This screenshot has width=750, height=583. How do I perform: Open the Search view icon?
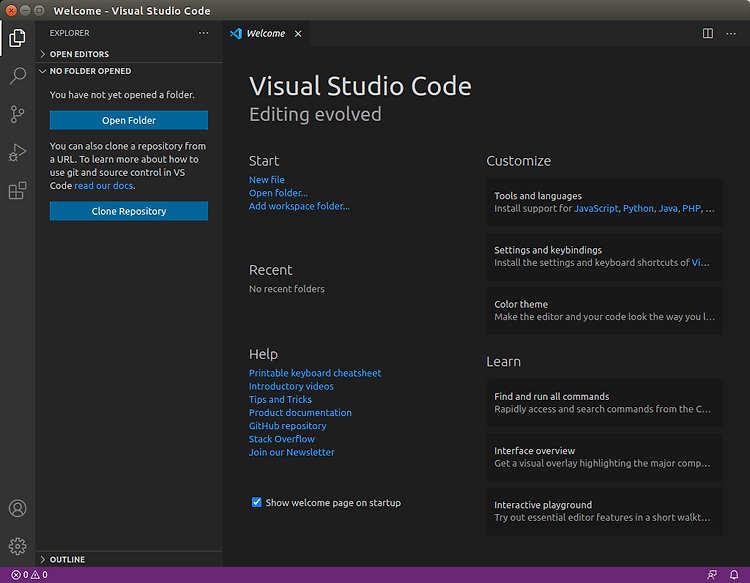tap(17, 76)
